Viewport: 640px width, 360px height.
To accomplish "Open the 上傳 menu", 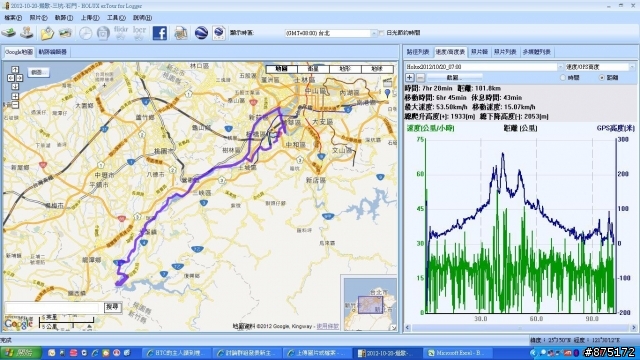I will pos(90,18).
